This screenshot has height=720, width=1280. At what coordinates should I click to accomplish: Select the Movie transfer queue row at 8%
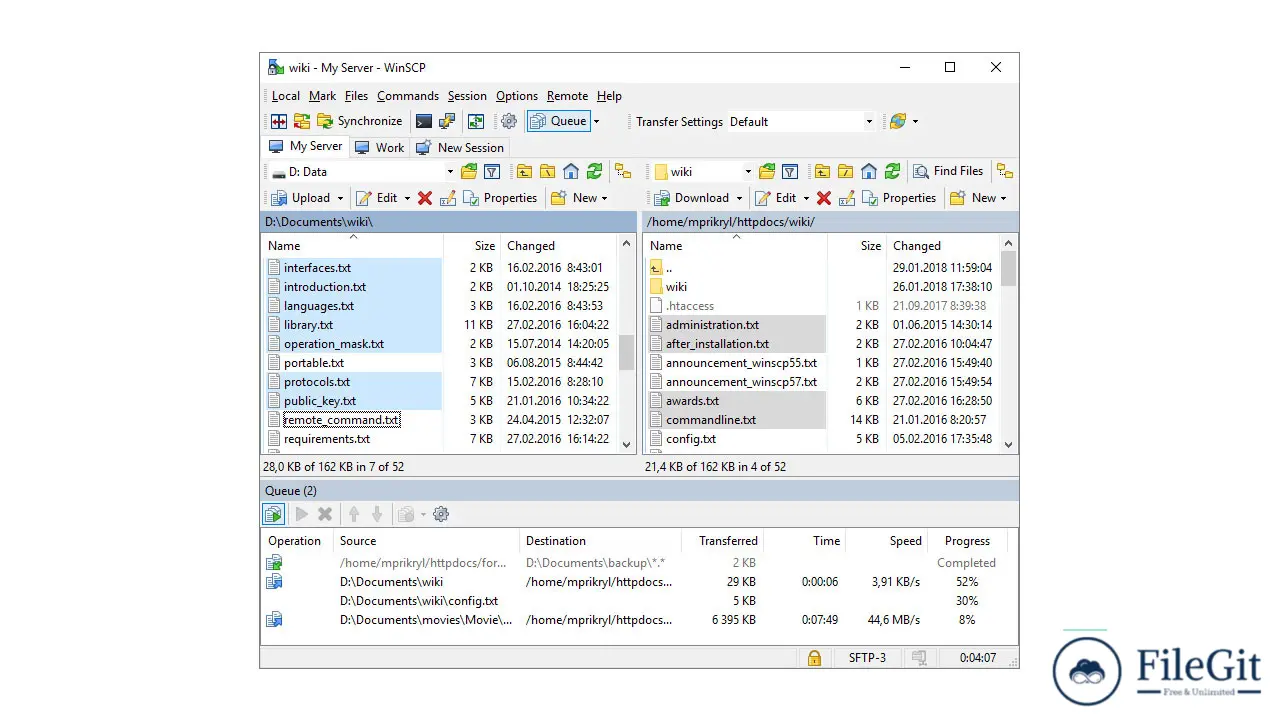(636, 620)
